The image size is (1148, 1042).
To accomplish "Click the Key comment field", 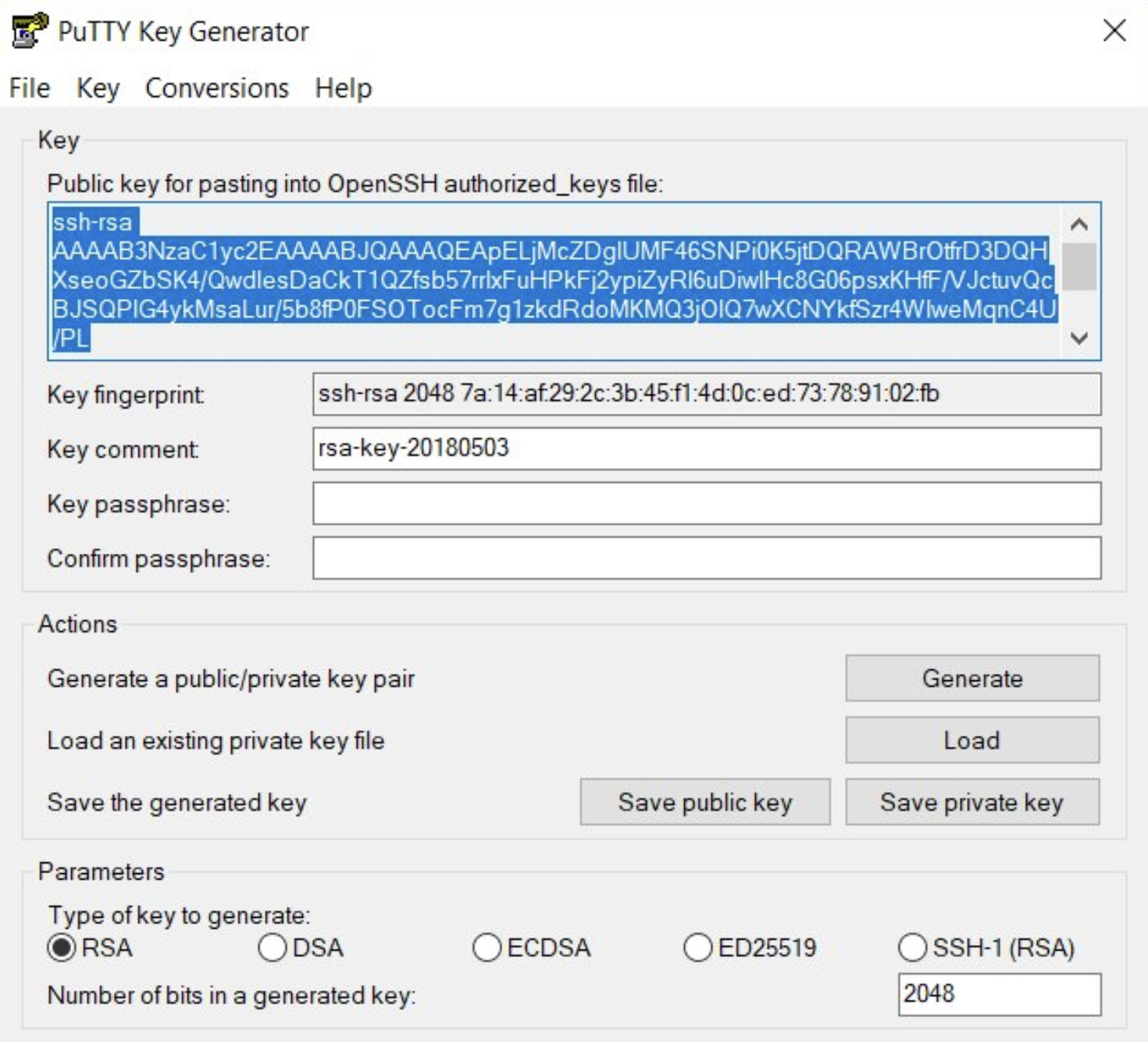I will pyautogui.click(x=707, y=448).
